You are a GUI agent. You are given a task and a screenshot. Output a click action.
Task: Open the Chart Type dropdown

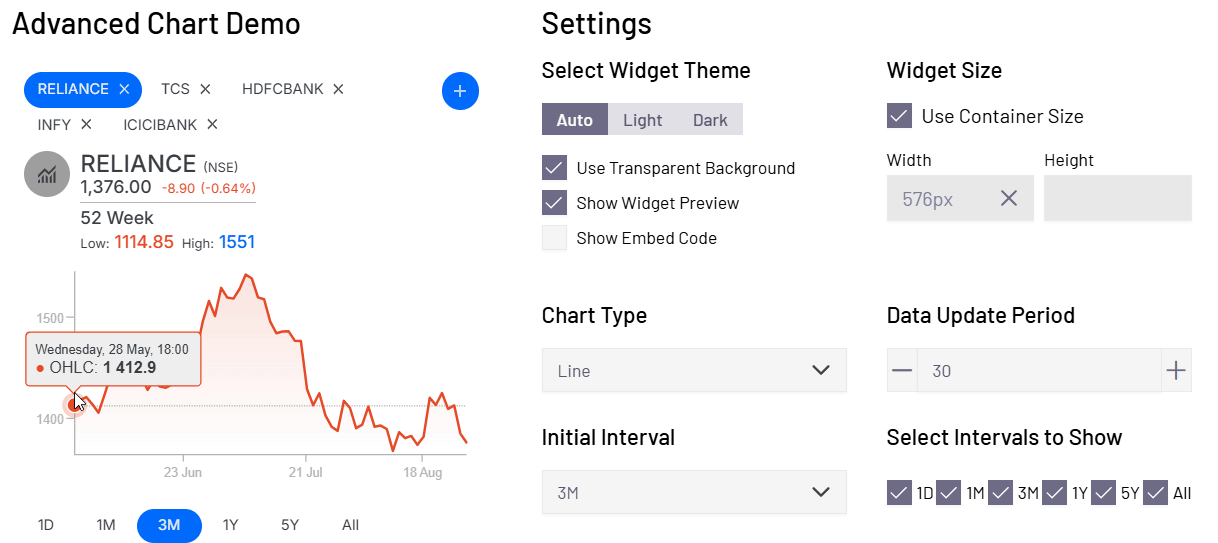(694, 370)
